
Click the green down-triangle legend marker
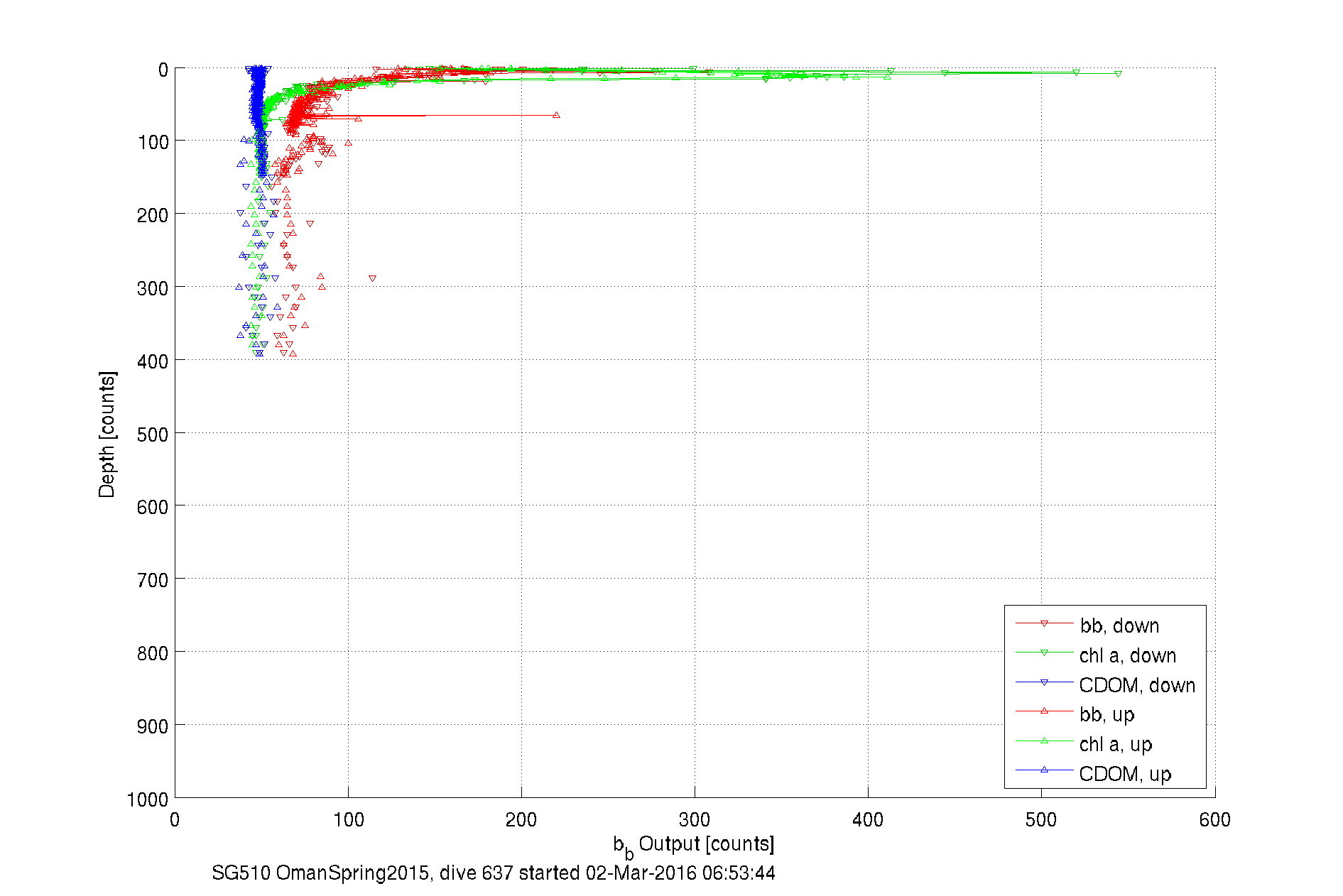click(1044, 653)
